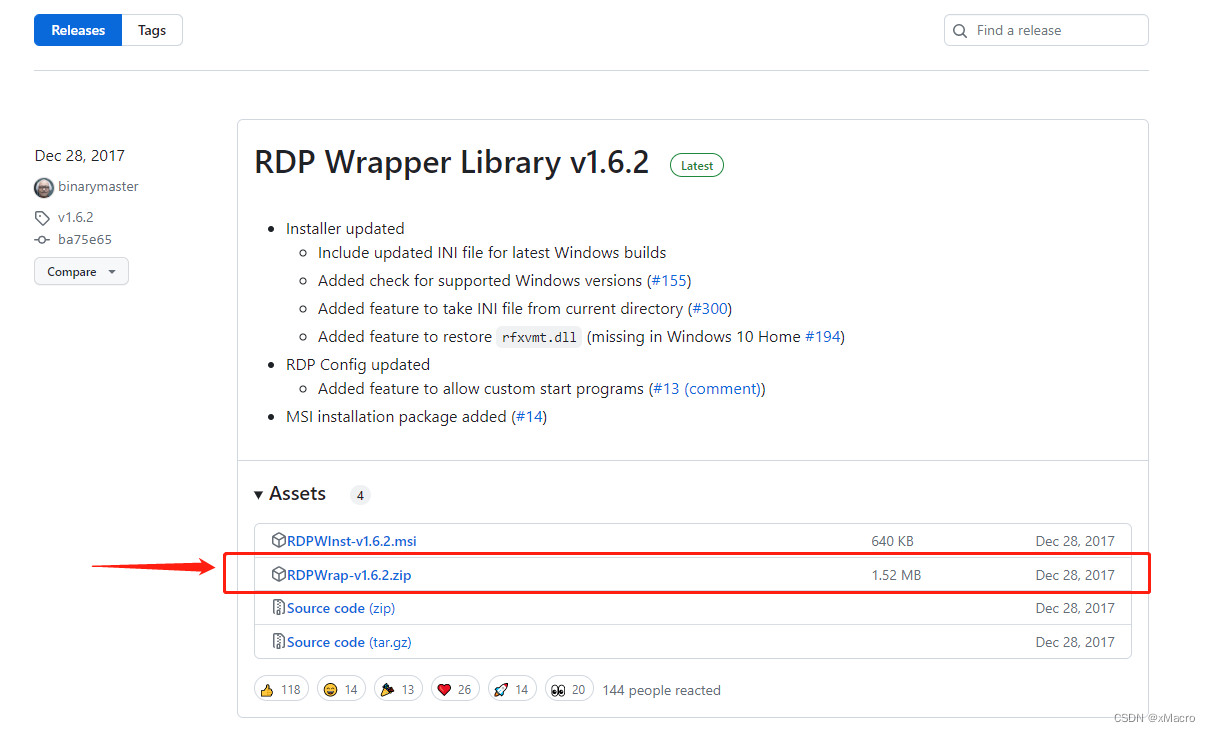The image size is (1210, 732).
Task: Download RDPWrap-v1.6.2.zip
Action: tap(349, 575)
